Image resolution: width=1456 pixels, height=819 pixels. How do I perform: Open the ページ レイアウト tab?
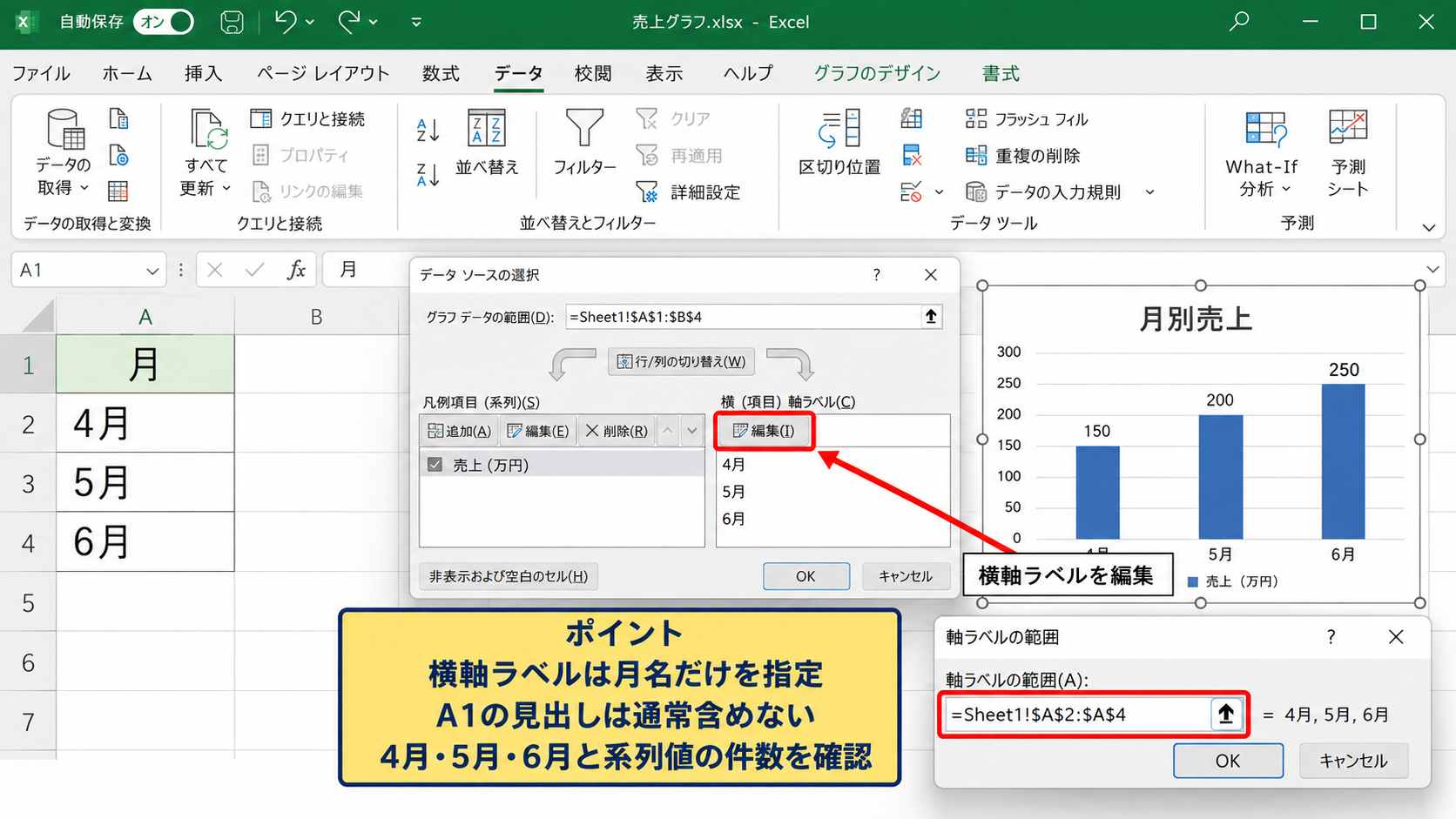(x=323, y=74)
